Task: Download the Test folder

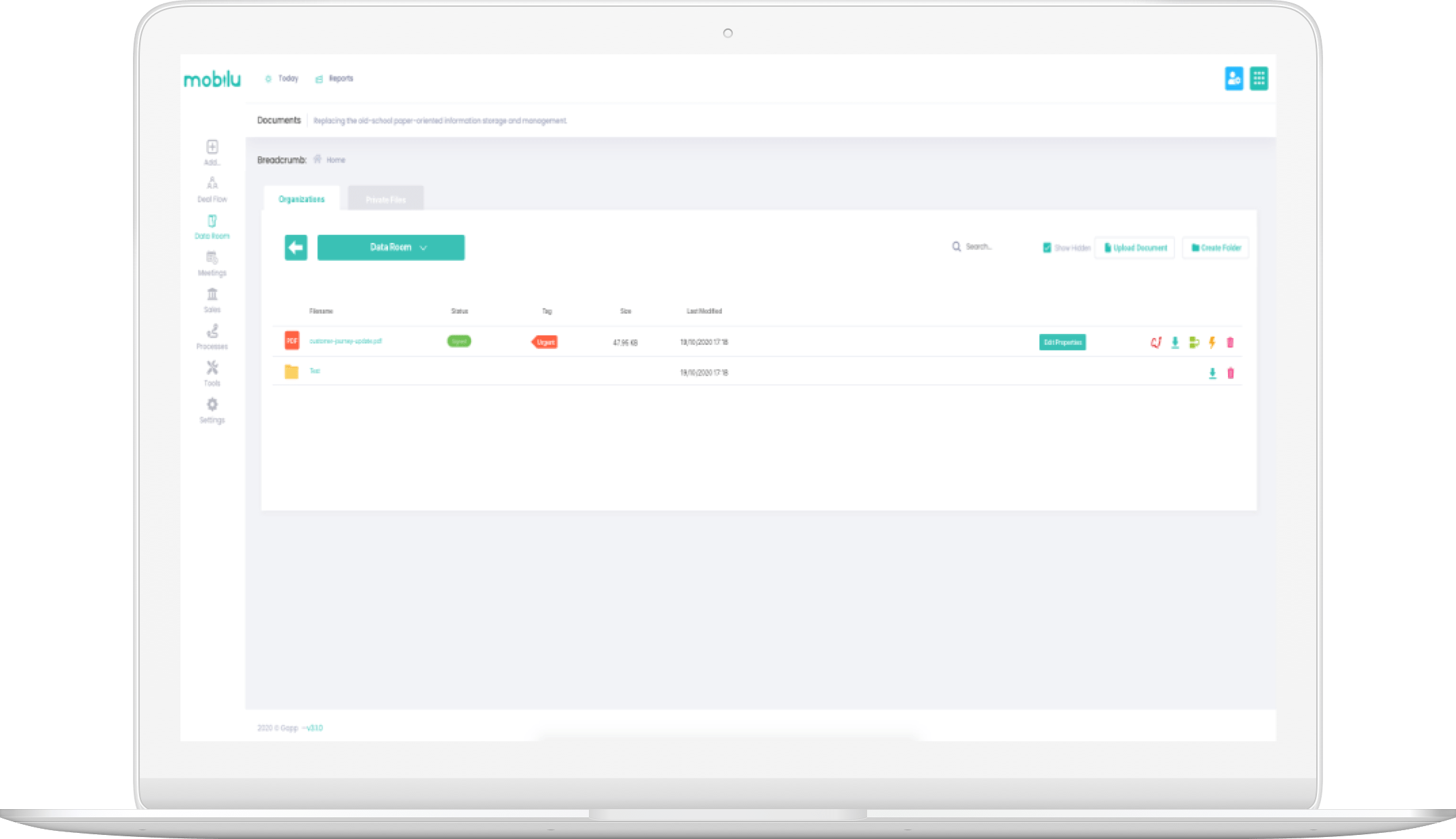Action: [1212, 373]
